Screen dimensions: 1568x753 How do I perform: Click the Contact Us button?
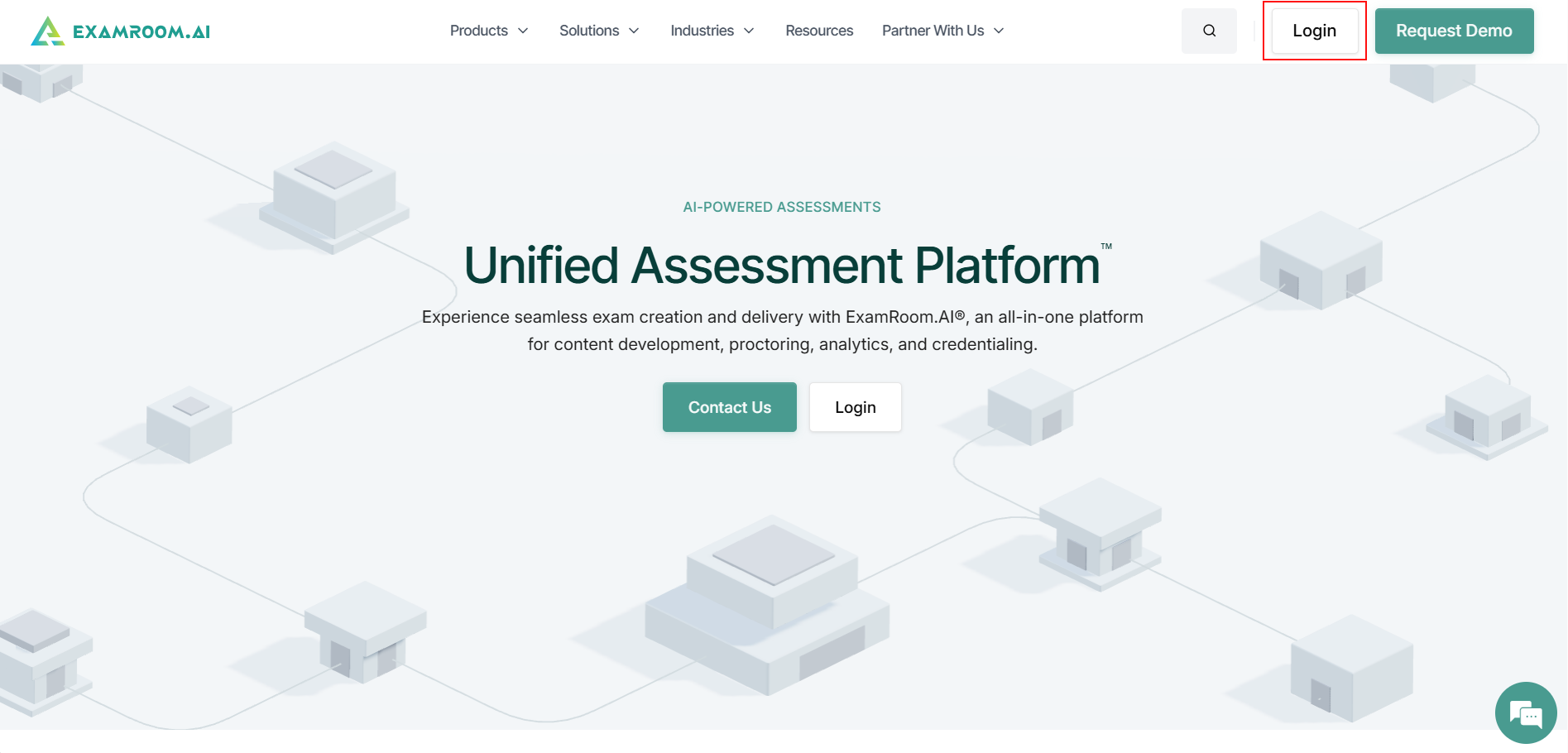pos(730,407)
